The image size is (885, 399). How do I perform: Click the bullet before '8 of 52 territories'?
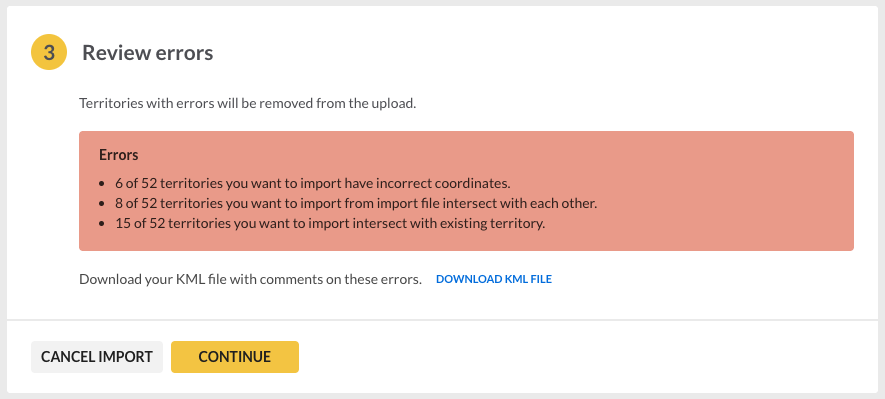tap(102, 204)
